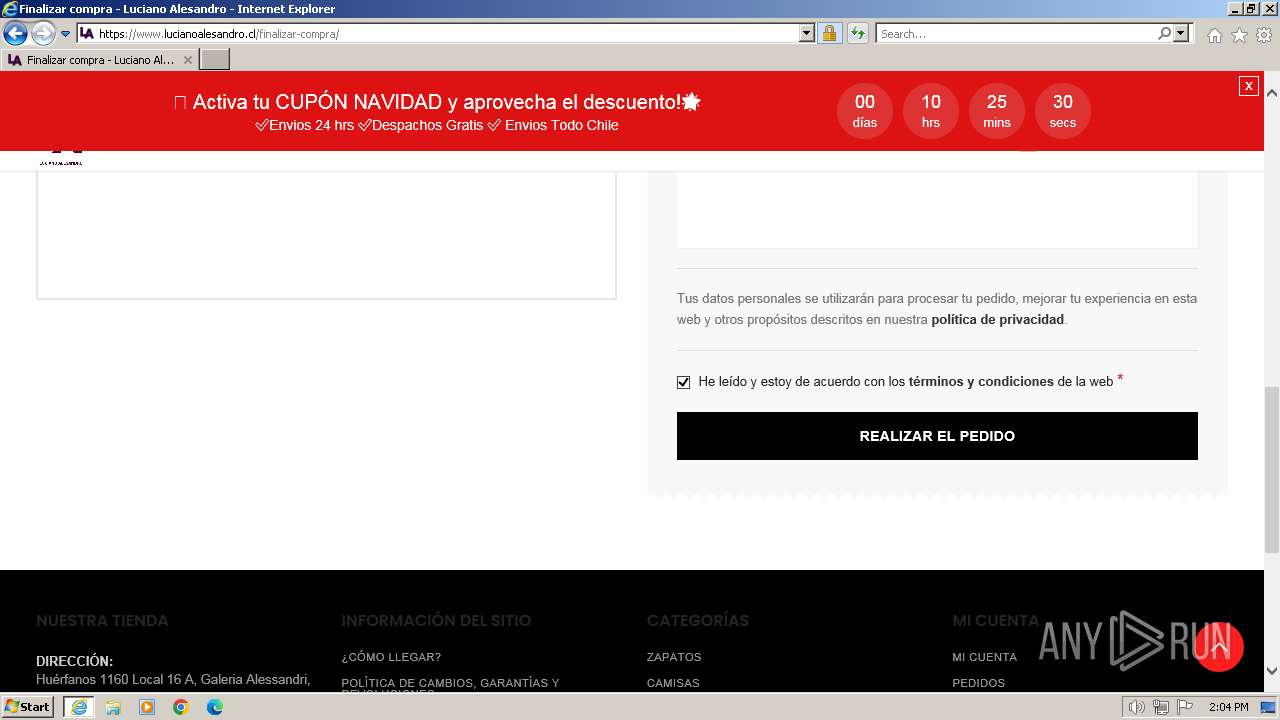Click the vertical scrollbar thumb
Image resolution: width=1280 pixels, height=720 pixels.
click(x=1272, y=469)
